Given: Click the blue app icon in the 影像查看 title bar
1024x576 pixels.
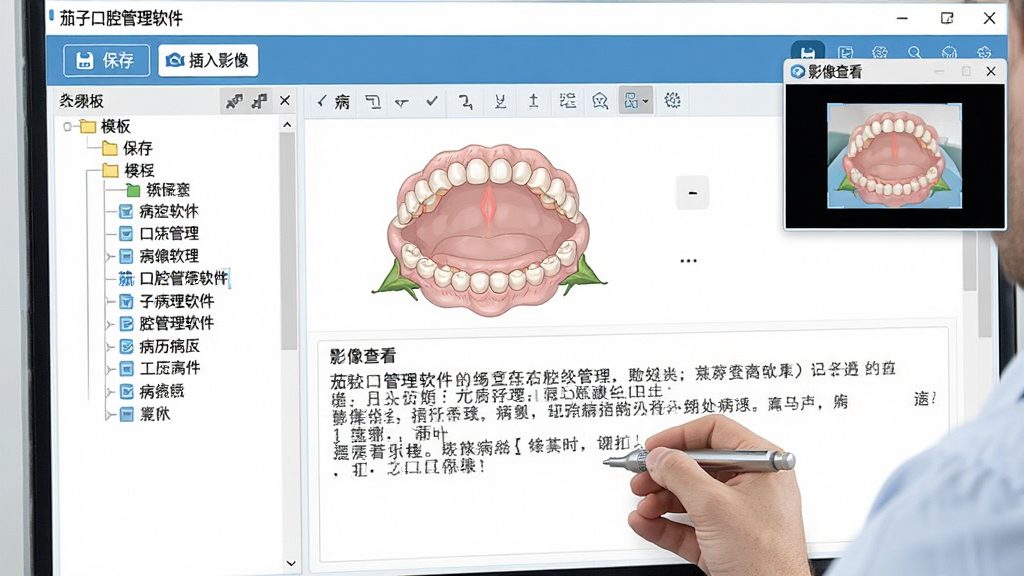Looking at the screenshot, I should (797, 72).
